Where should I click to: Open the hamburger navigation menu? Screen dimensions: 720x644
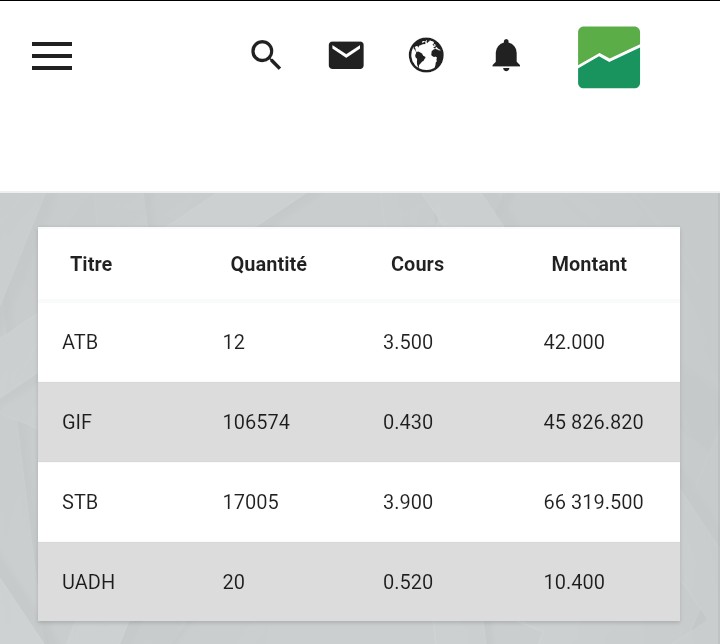point(52,56)
